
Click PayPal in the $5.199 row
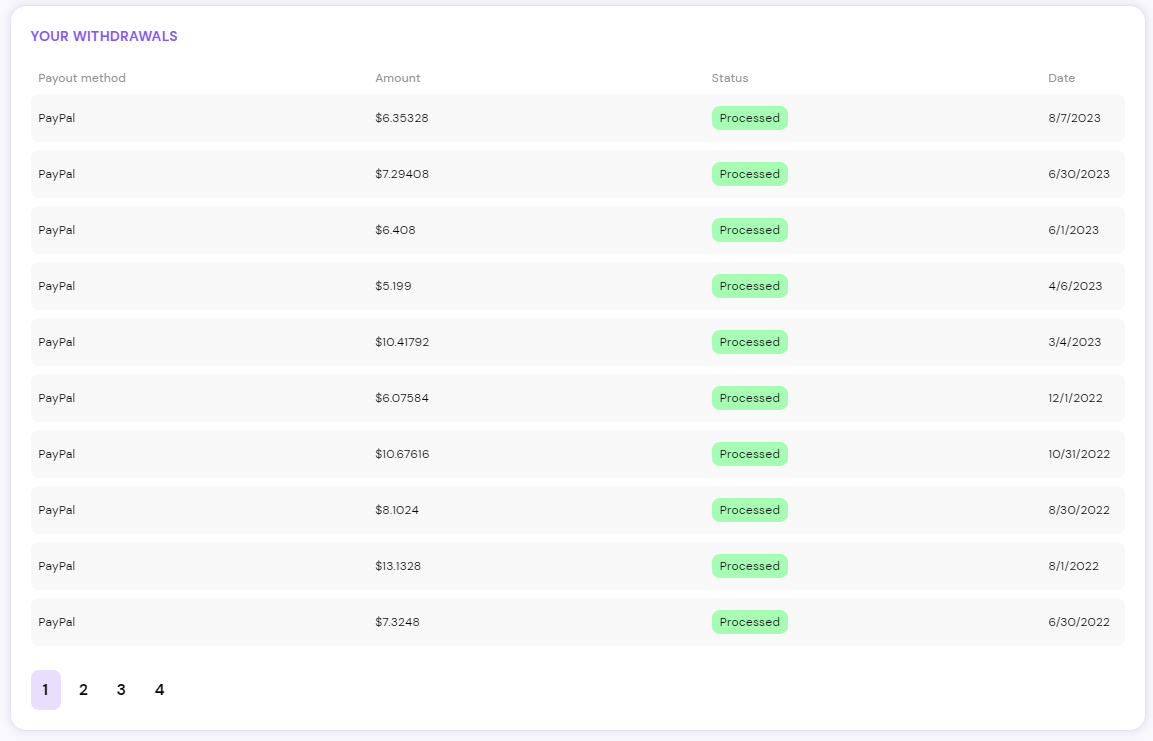pyautogui.click(x=57, y=286)
